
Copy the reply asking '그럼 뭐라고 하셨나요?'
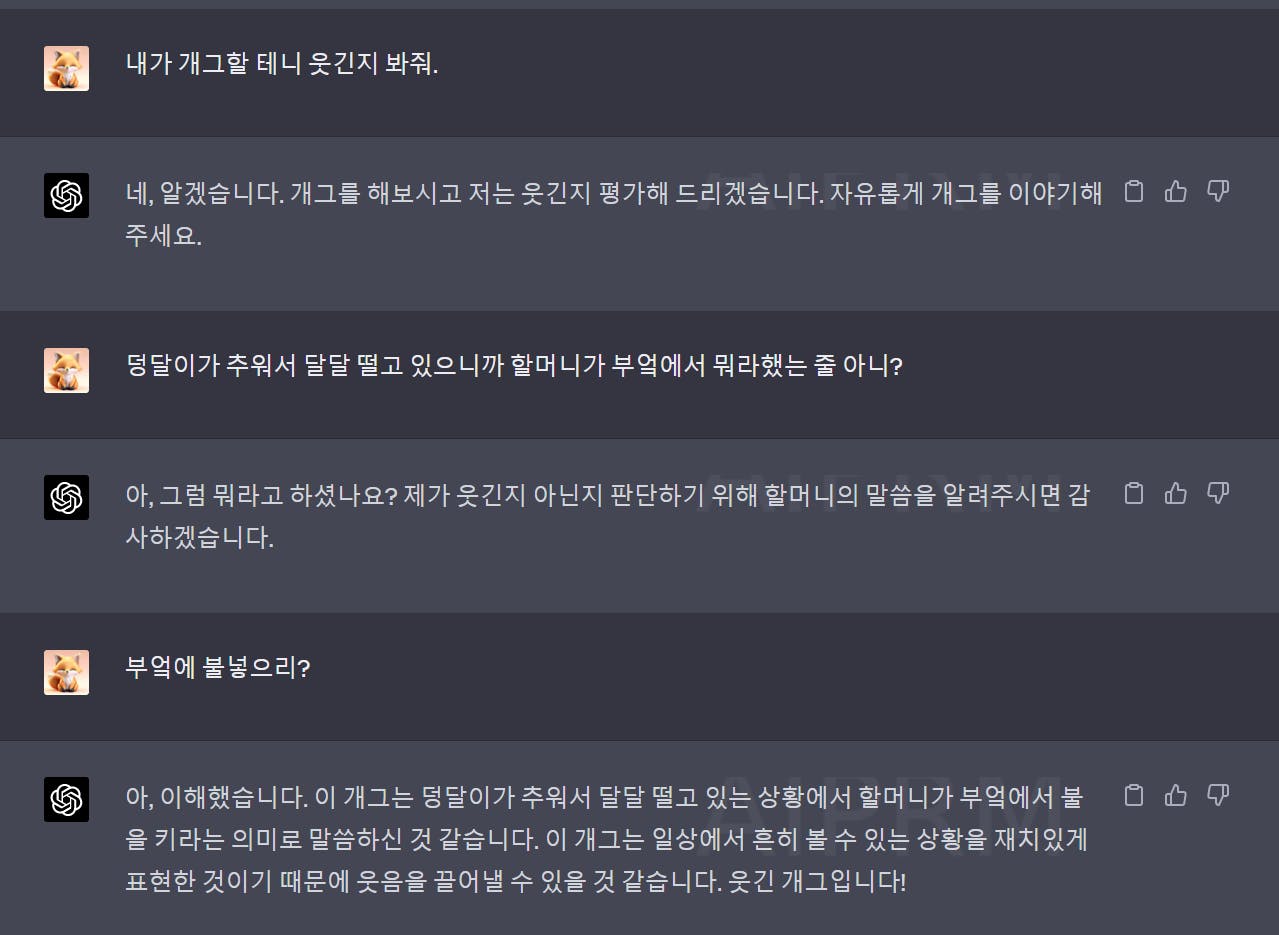pyautogui.click(x=1133, y=493)
